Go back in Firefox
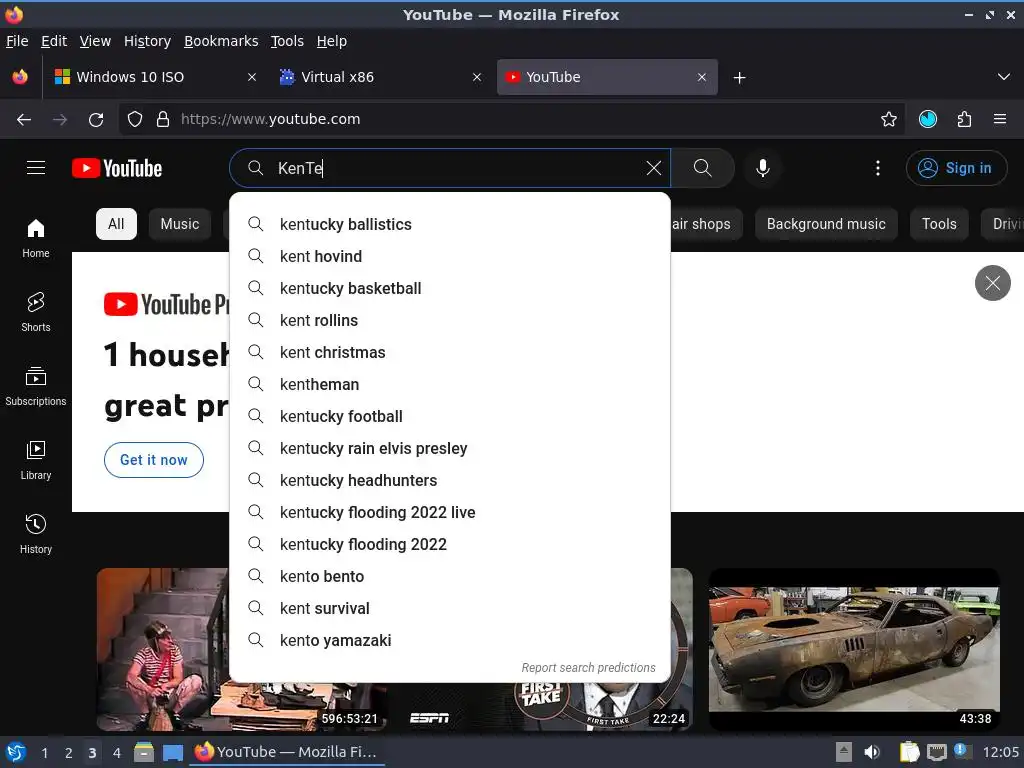Image resolution: width=1024 pixels, height=768 pixels. pos(24,120)
